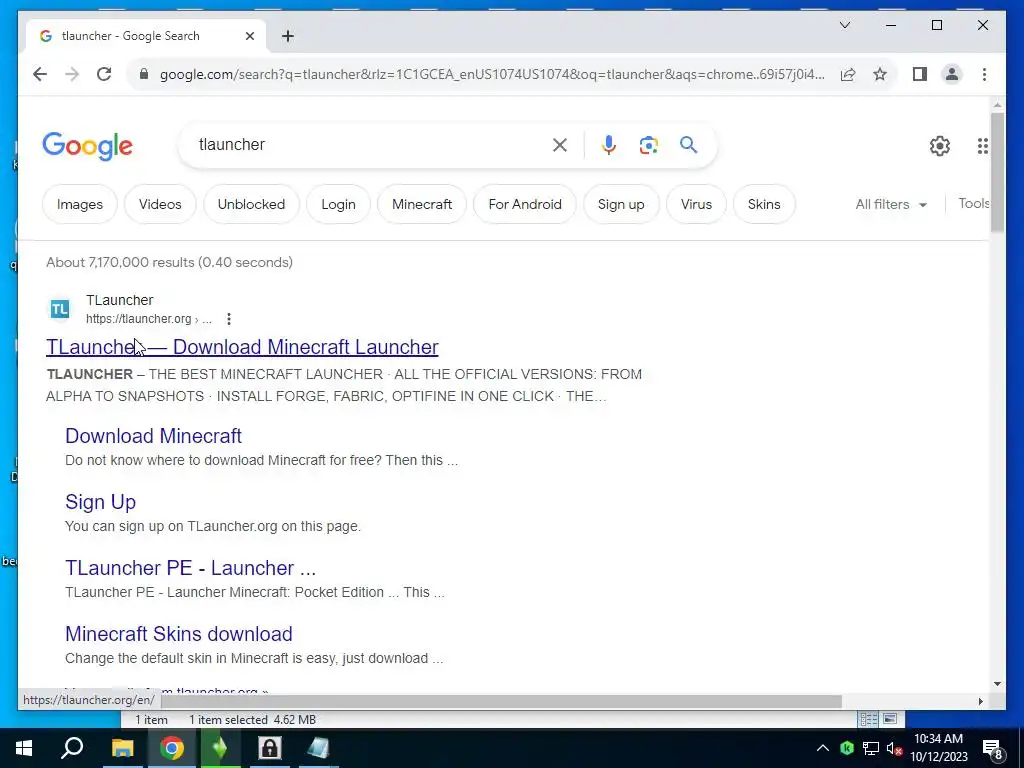Expand the All filters dropdown

tap(891, 204)
